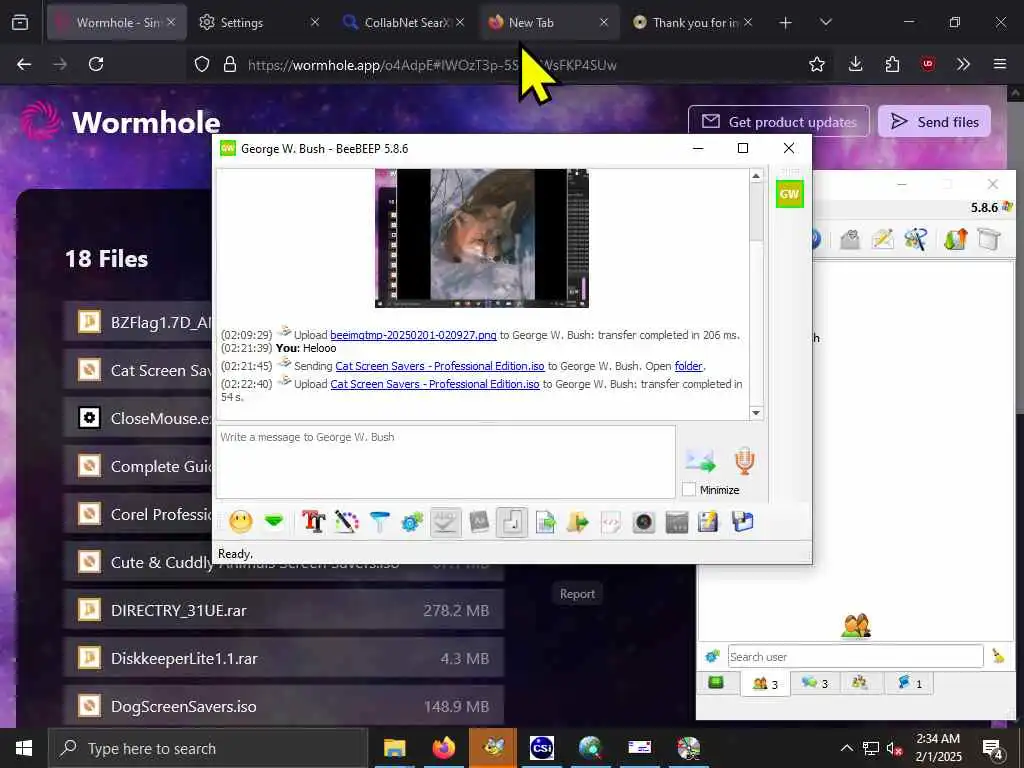
Task: Switch to the users tab showing 3
Action: click(x=765, y=684)
